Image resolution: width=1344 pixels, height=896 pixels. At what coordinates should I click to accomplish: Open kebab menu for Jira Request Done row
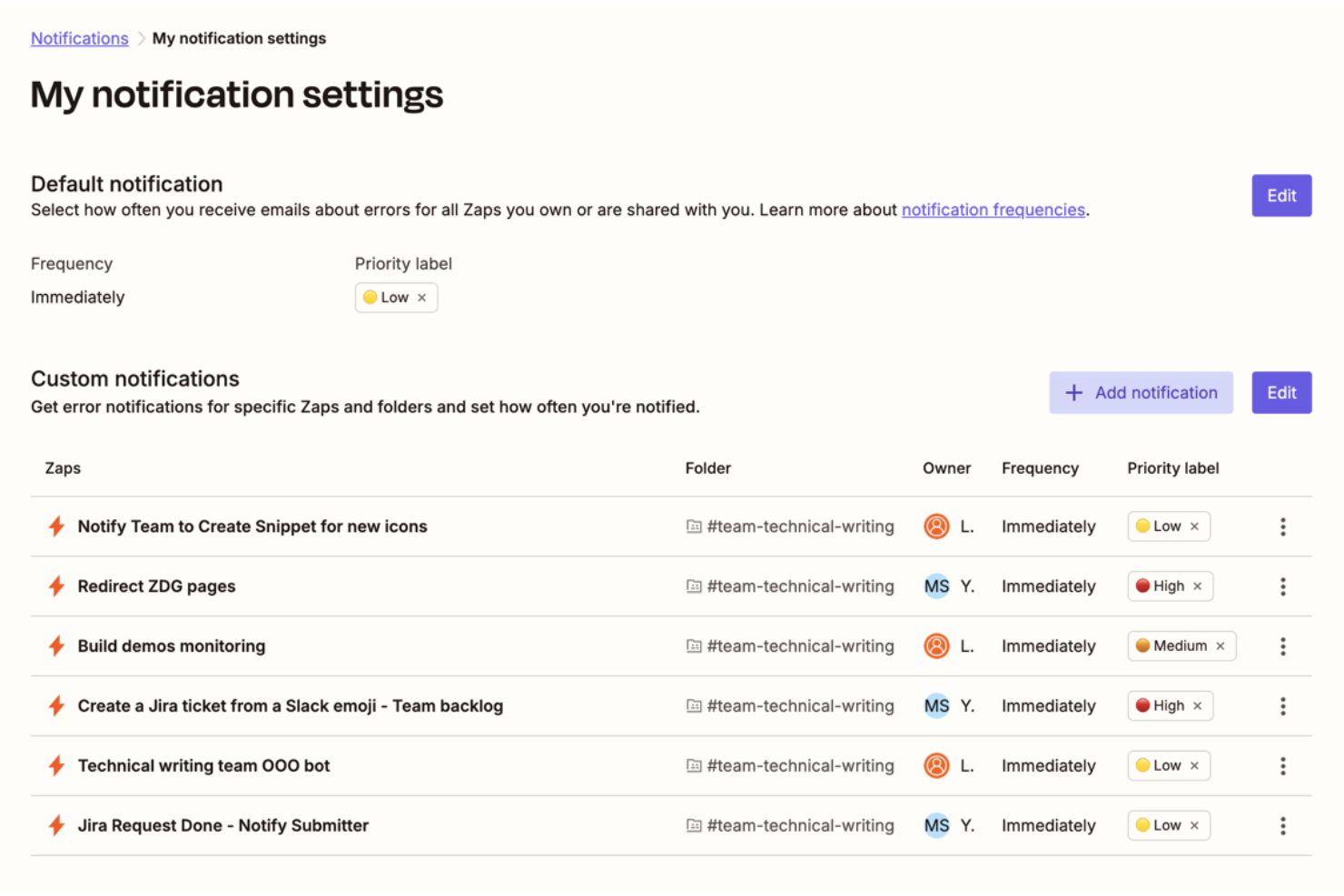[x=1282, y=826]
